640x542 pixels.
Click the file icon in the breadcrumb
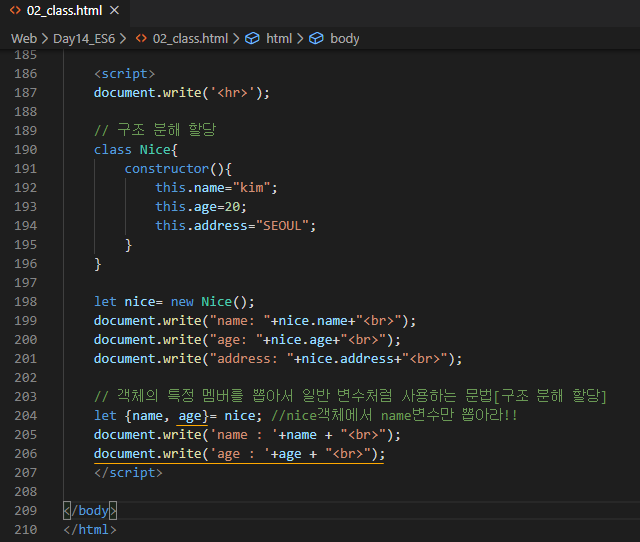pos(141,39)
